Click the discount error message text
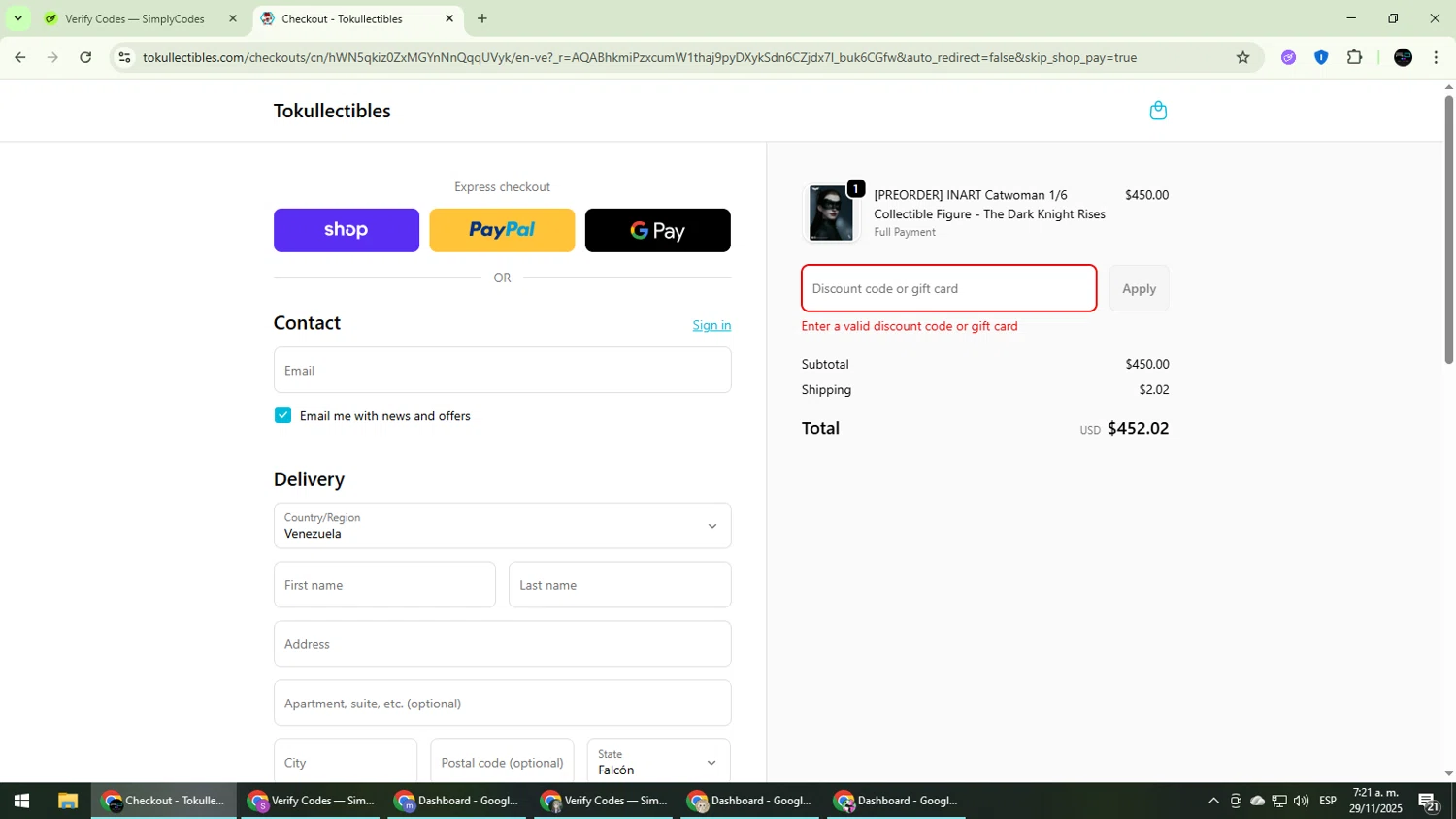The width and height of the screenshot is (1456, 819). click(x=910, y=326)
